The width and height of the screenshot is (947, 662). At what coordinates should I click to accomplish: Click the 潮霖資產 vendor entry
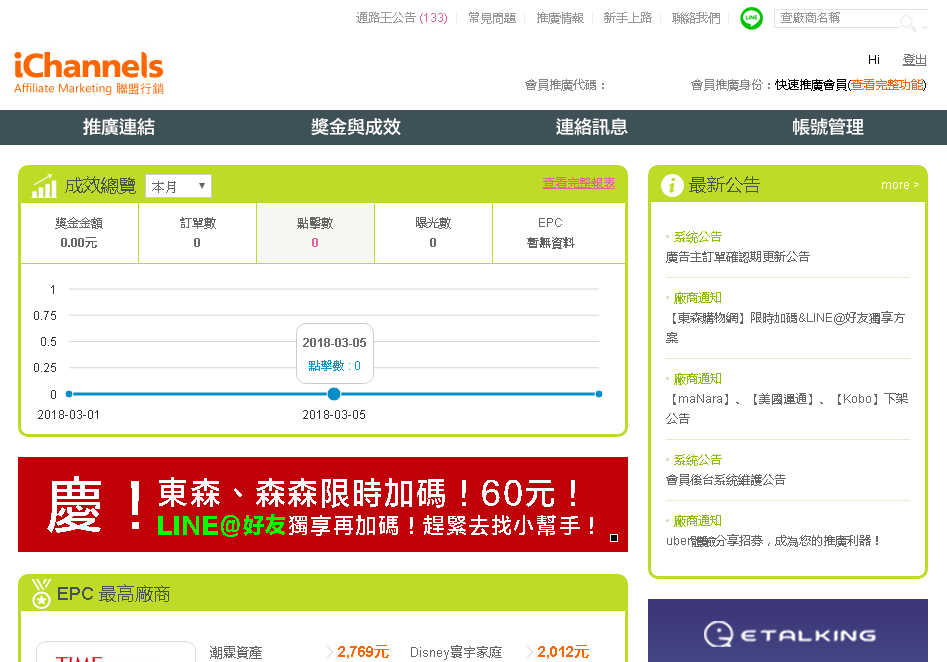236,652
